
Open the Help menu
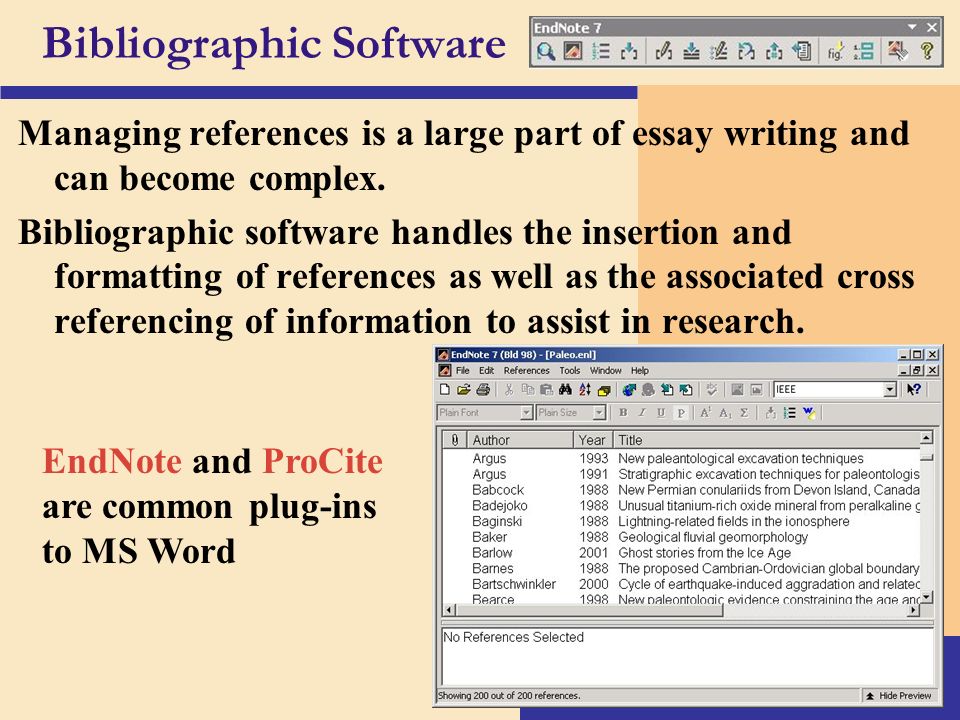640,370
